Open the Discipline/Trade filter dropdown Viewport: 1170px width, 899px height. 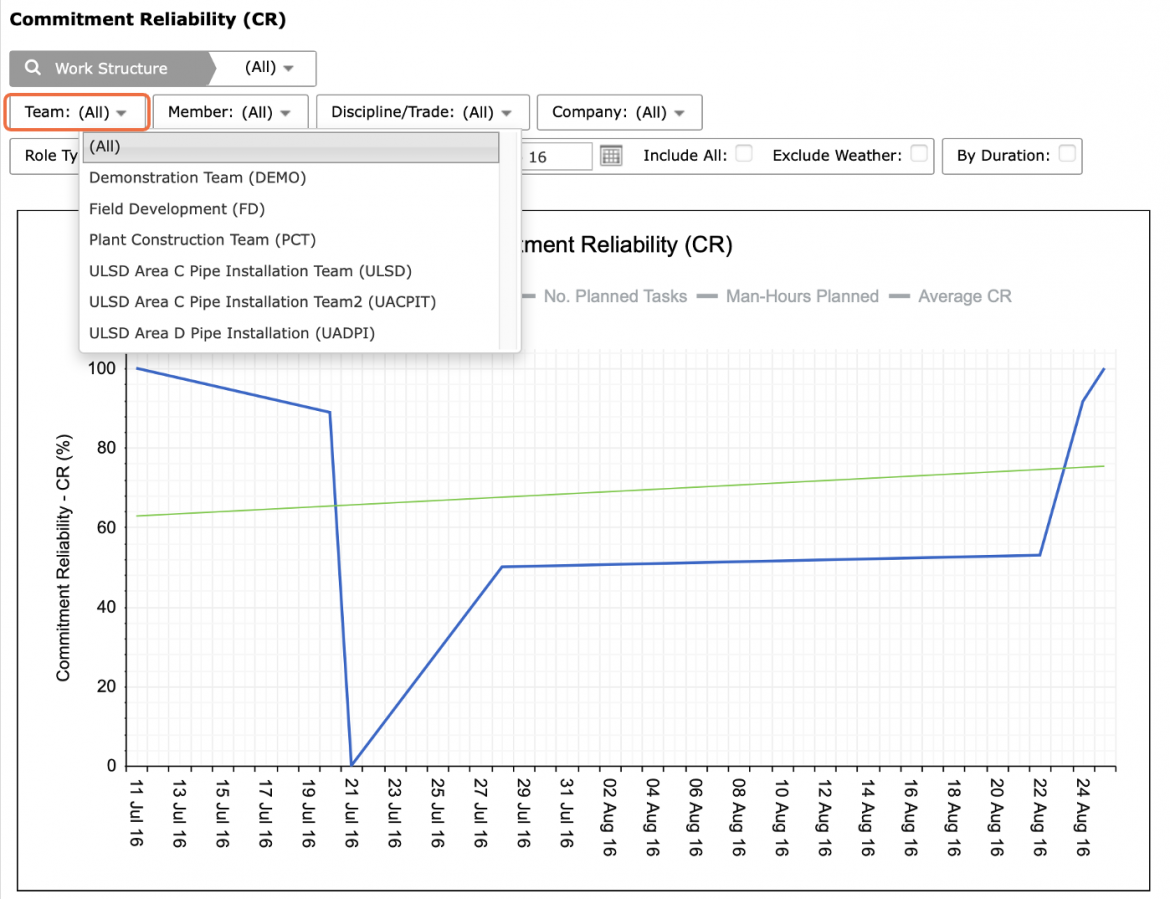(422, 112)
